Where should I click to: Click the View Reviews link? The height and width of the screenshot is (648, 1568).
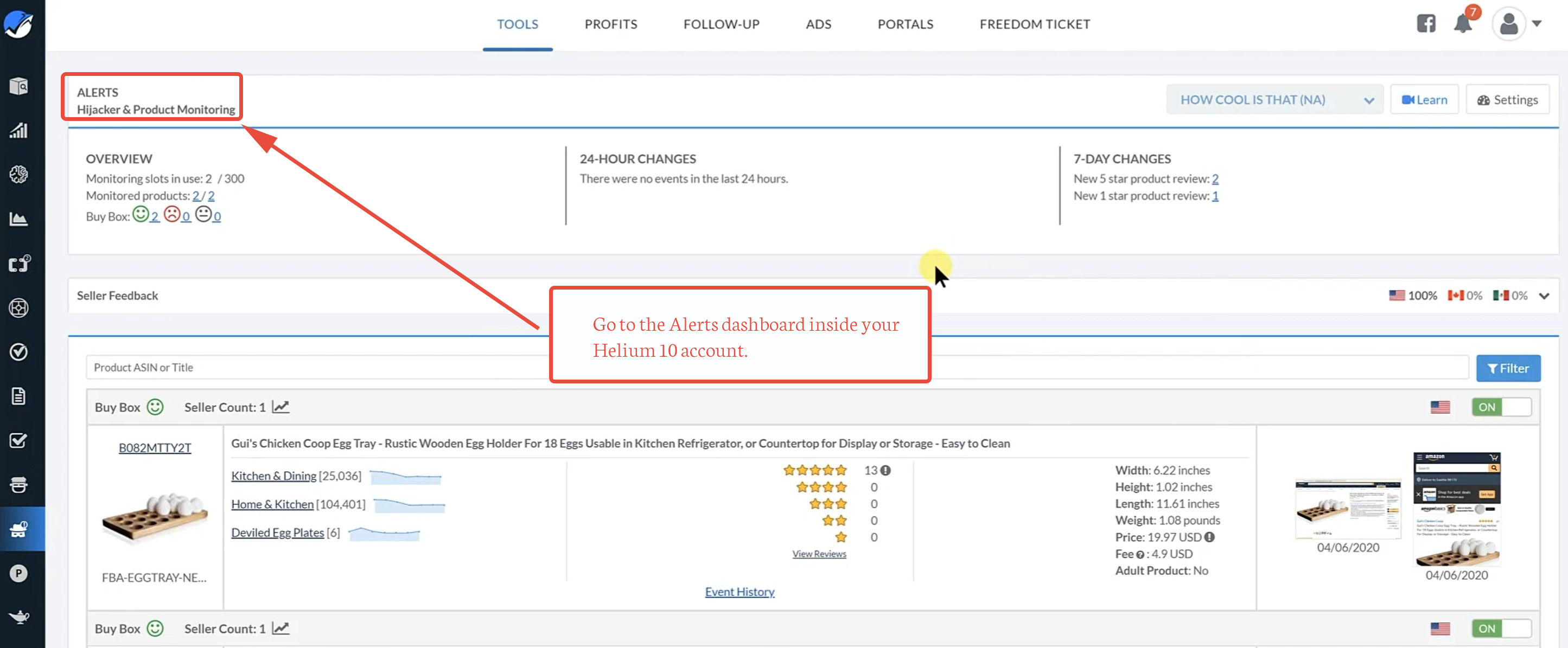click(819, 554)
